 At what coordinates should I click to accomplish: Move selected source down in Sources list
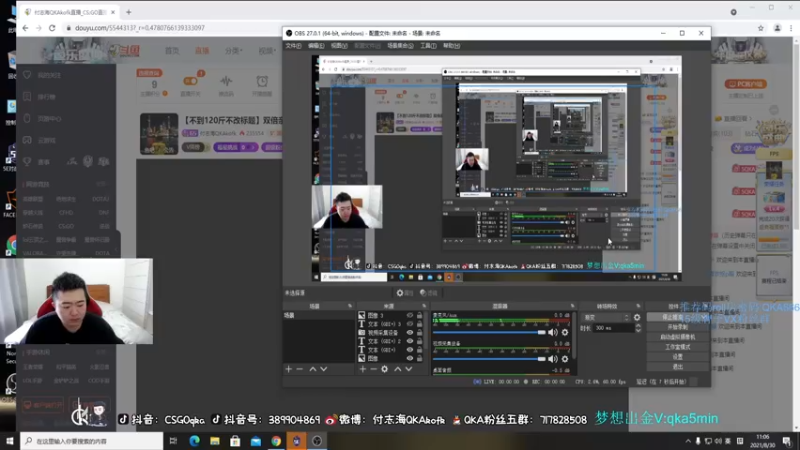click(x=409, y=369)
